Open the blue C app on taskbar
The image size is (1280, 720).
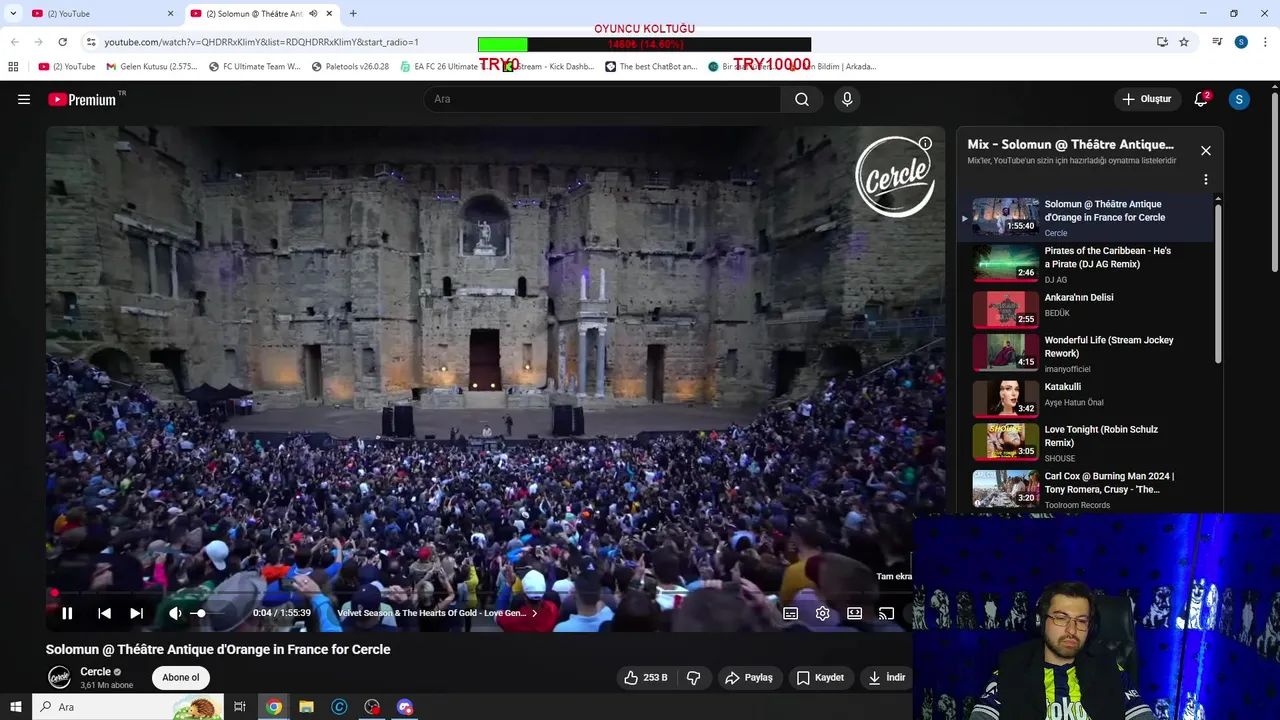pyautogui.click(x=339, y=707)
